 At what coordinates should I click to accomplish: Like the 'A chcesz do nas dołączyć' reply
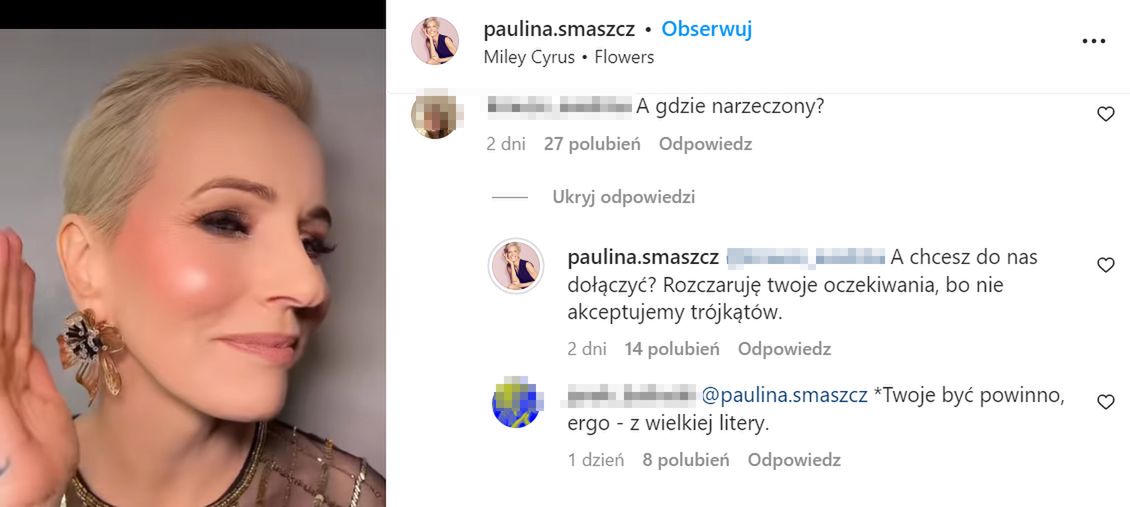[x=1105, y=265]
